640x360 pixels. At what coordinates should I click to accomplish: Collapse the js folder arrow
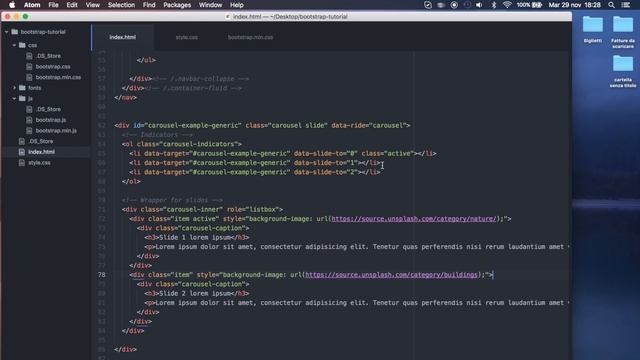(x=14, y=98)
